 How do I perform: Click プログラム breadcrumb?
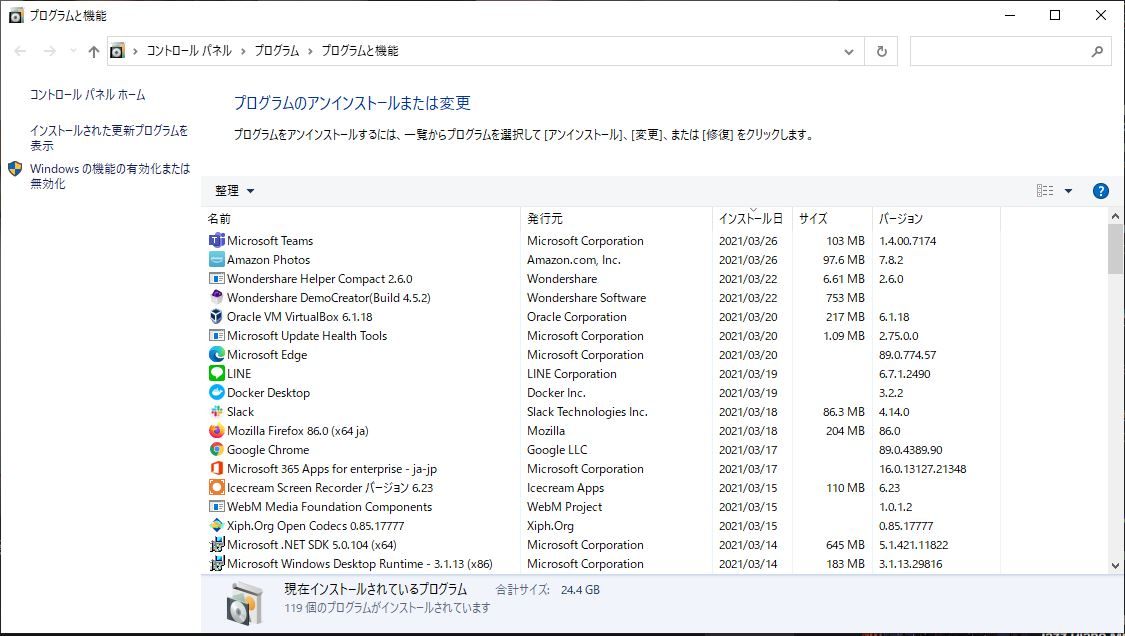(x=277, y=51)
